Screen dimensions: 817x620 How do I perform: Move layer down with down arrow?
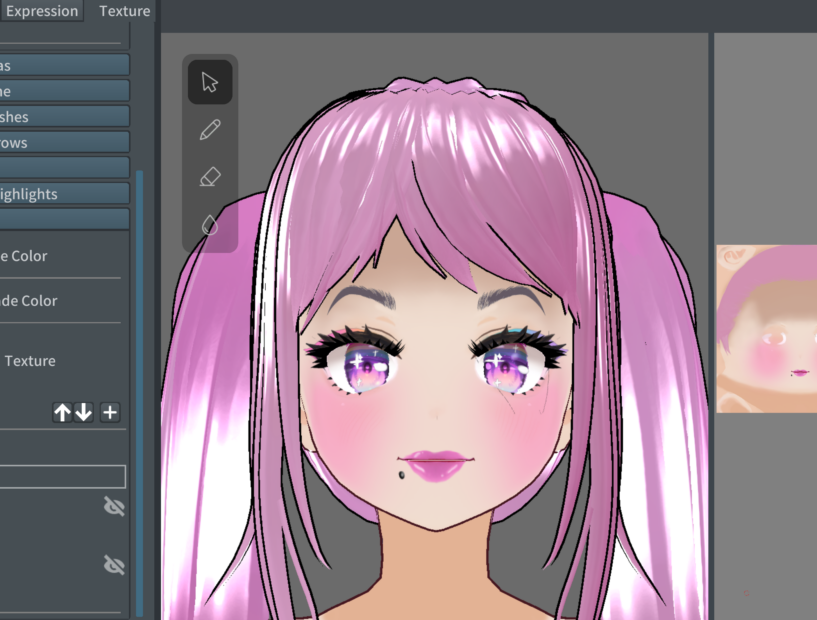(84, 412)
